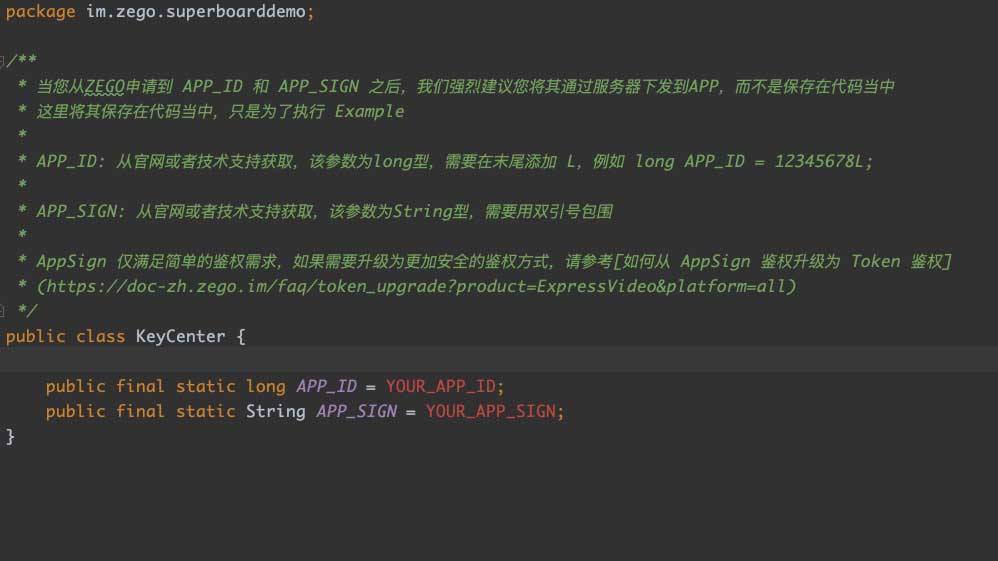Click the APP_SIGN field name in declaration

click(x=356, y=411)
